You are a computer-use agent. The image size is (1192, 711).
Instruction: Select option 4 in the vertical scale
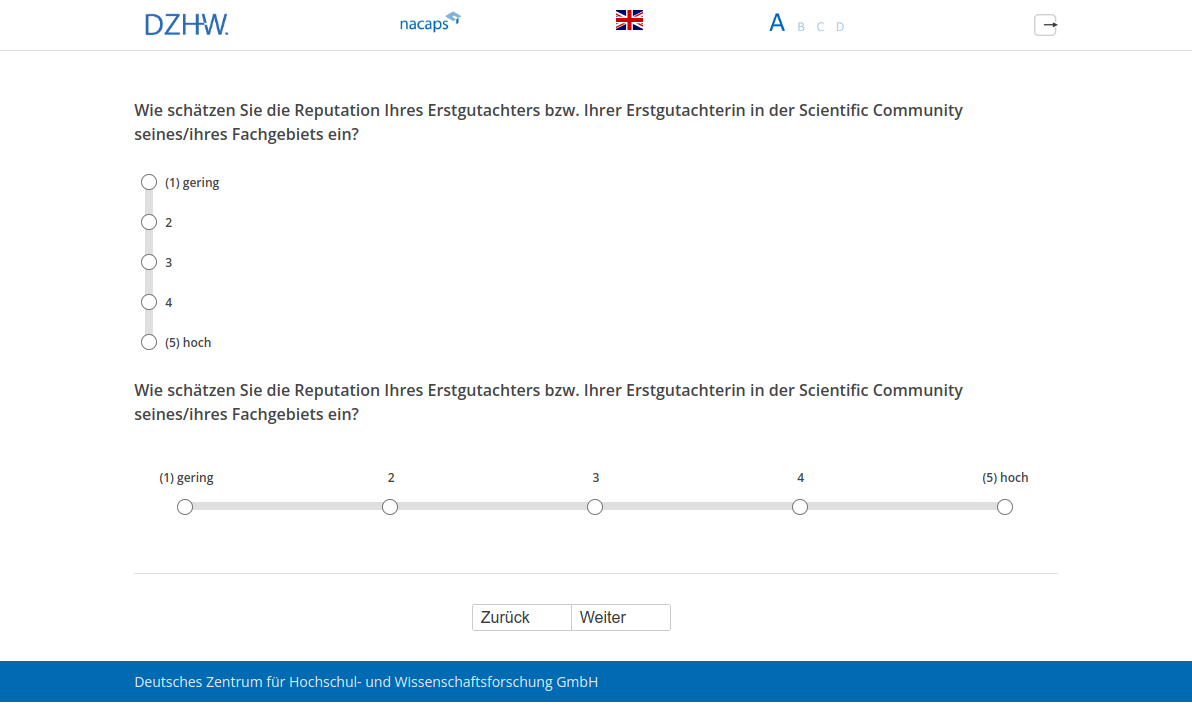pos(149,302)
